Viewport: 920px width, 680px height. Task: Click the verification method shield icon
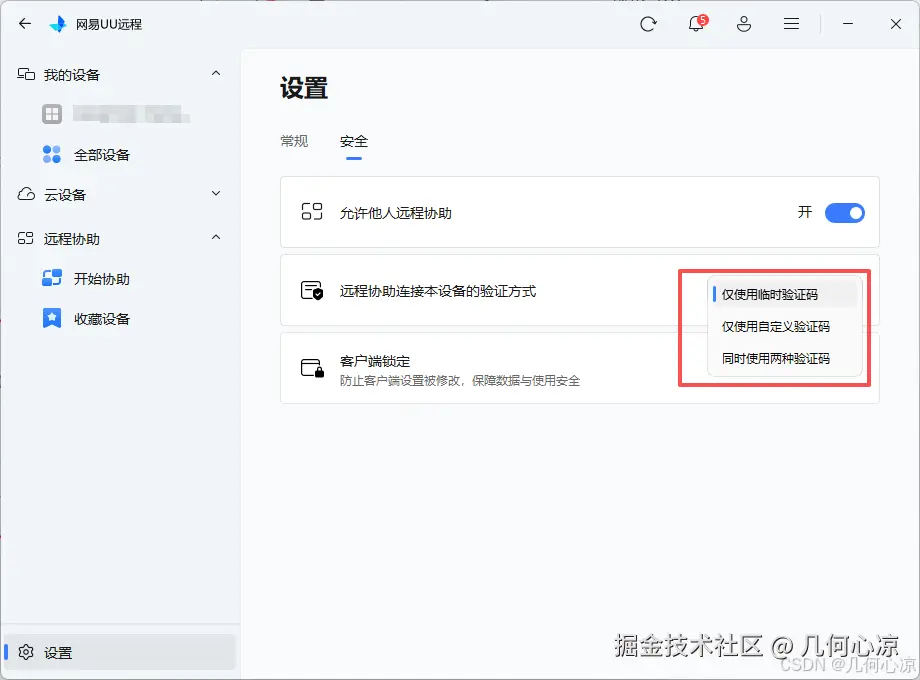pos(312,290)
